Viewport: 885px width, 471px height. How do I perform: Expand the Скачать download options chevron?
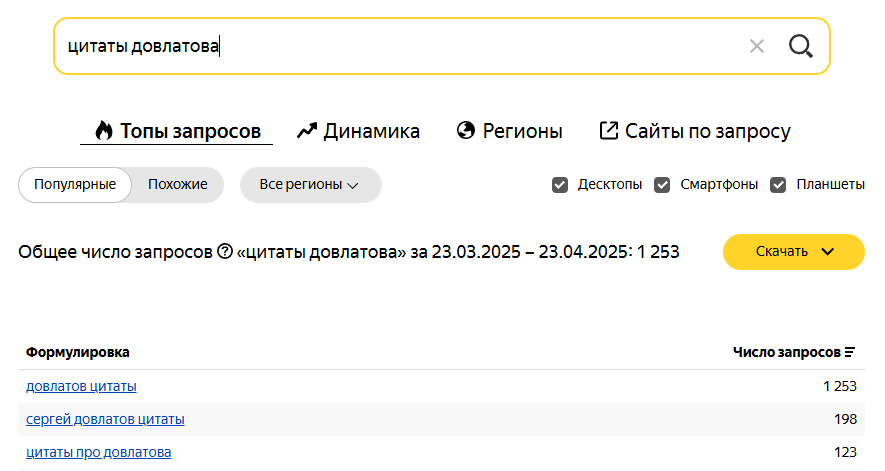click(x=827, y=252)
